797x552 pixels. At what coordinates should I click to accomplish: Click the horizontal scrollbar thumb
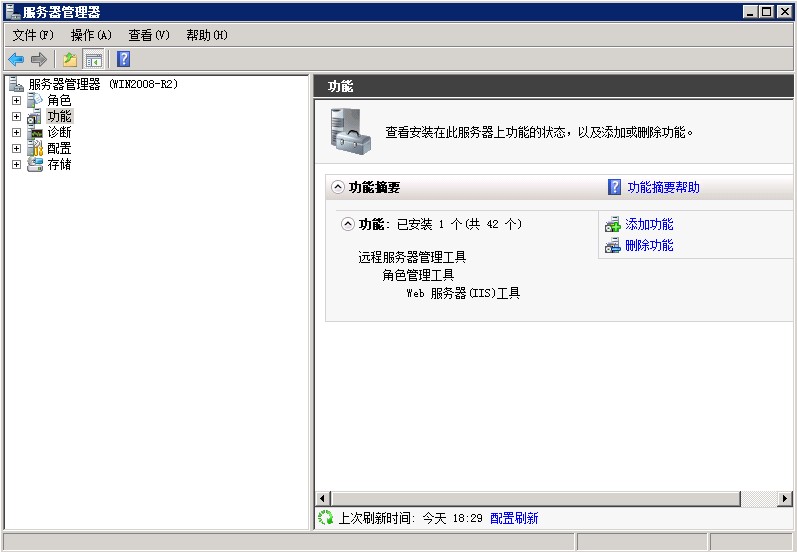535,499
